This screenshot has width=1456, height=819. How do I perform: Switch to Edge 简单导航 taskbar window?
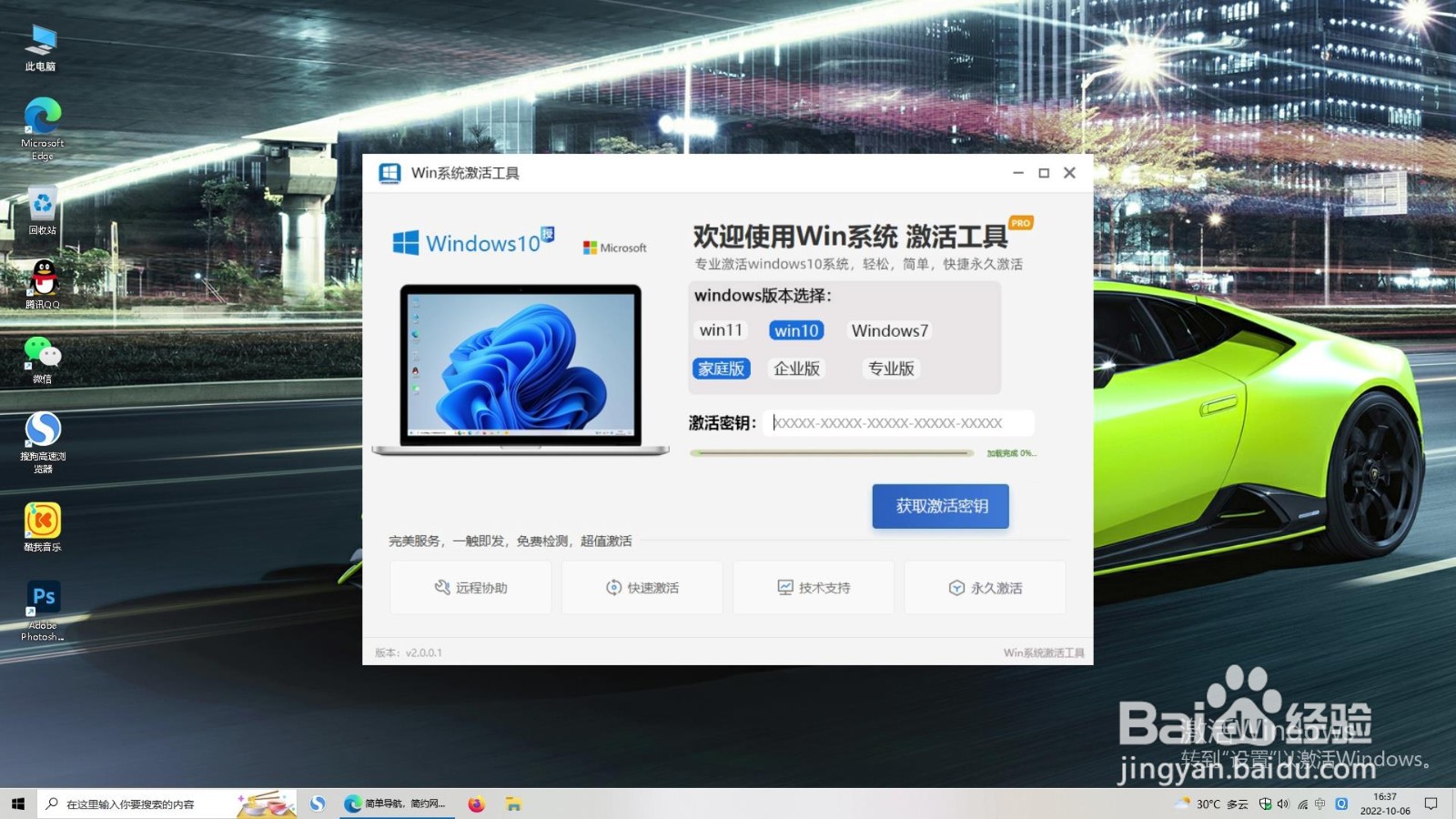click(x=397, y=804)
